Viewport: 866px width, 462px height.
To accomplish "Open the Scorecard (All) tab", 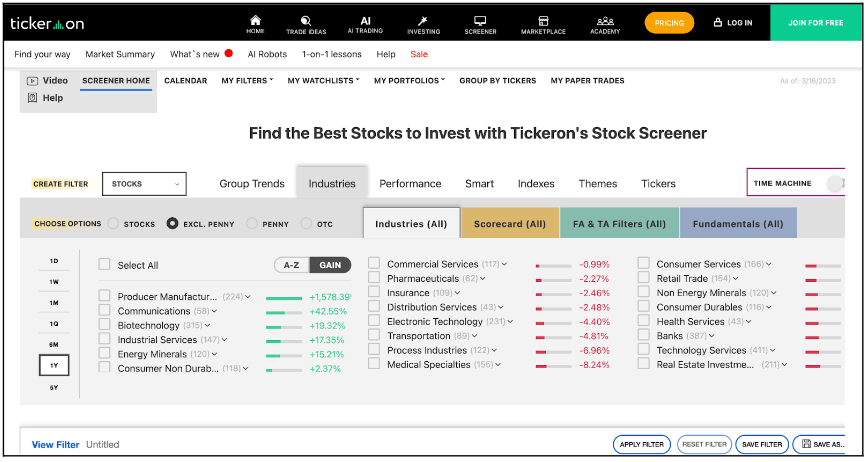I will coord(510,224).
